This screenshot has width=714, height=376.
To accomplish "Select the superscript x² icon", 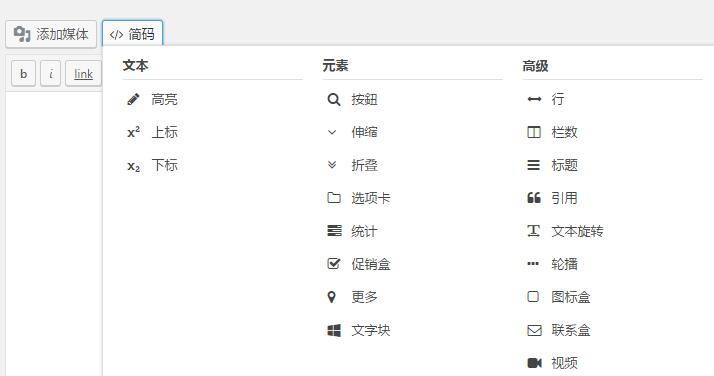I will (x=133, y=132).
